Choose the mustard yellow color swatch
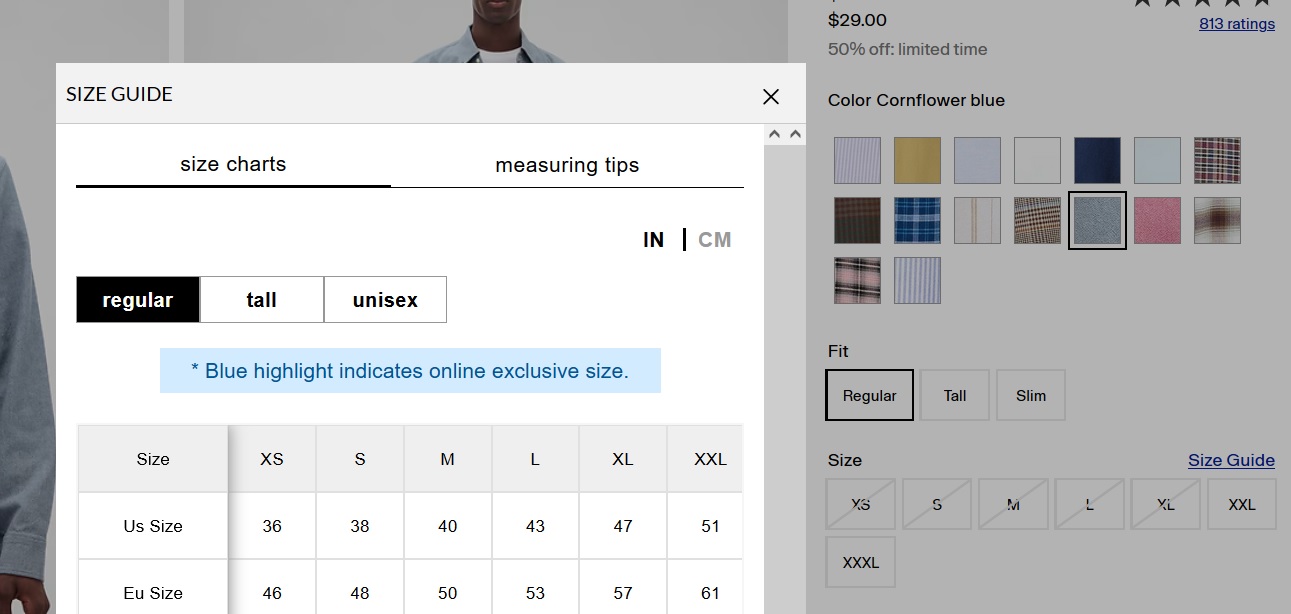1291x614 pixels. click(917, 160)
